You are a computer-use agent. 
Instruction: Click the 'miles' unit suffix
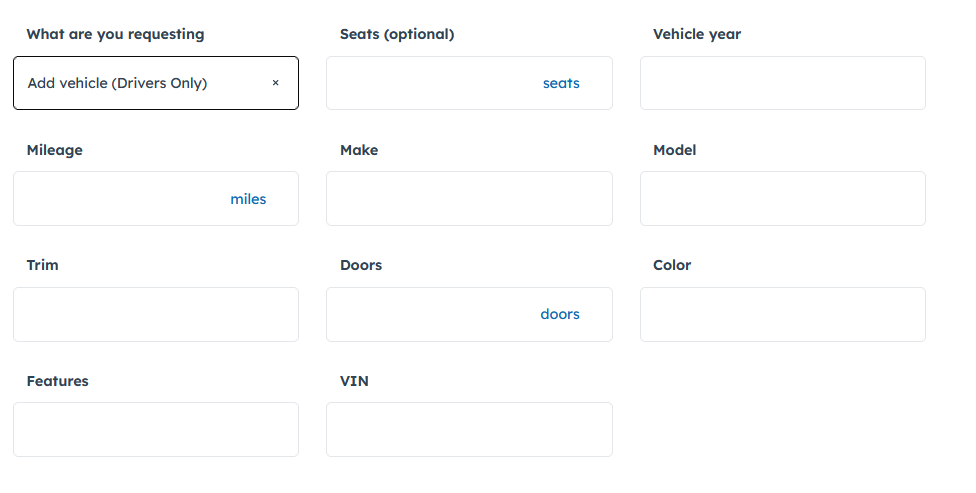tap(248, 199)
